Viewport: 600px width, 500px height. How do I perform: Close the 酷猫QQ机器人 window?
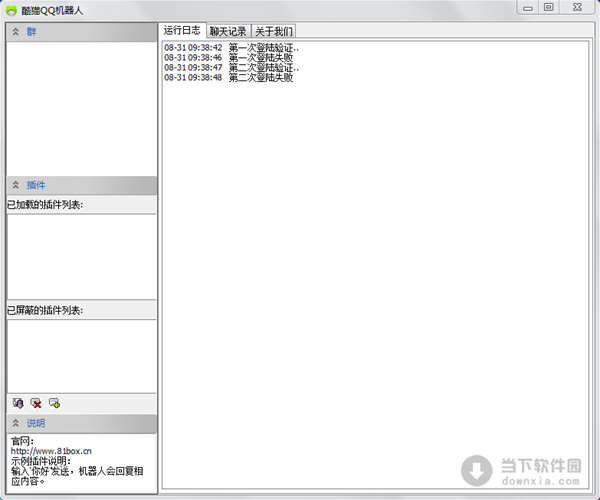click(x=577, y=8)
